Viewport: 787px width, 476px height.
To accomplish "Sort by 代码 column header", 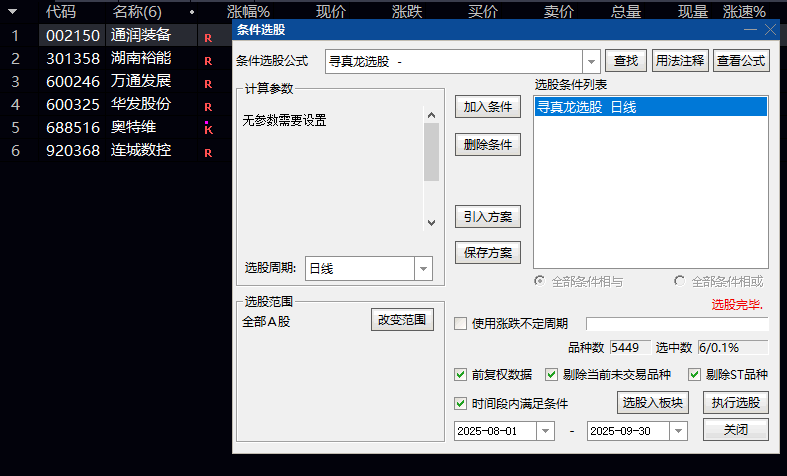I will tap(61, 12).
